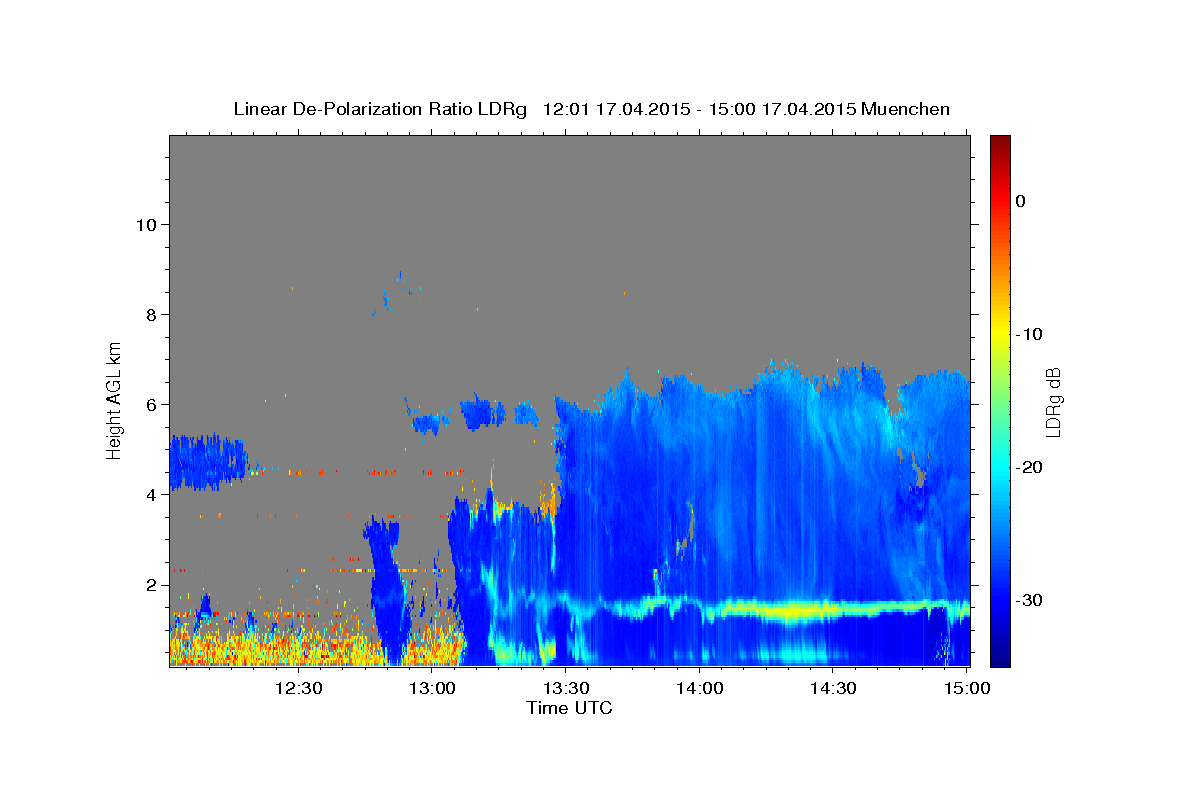Click the colorbar label "LDRg dB"
The image size is (1200, 800).
[x=1053, y=401]
